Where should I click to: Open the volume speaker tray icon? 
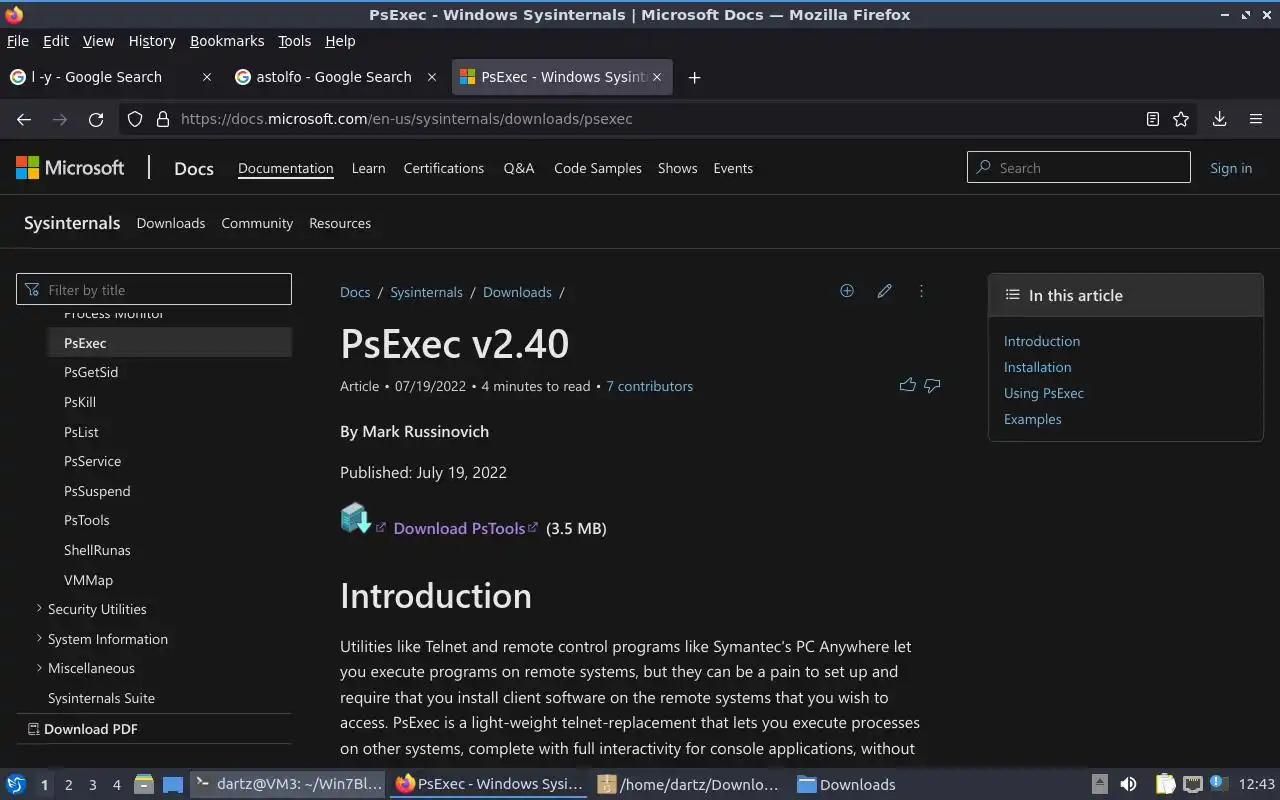point(1128,784)
